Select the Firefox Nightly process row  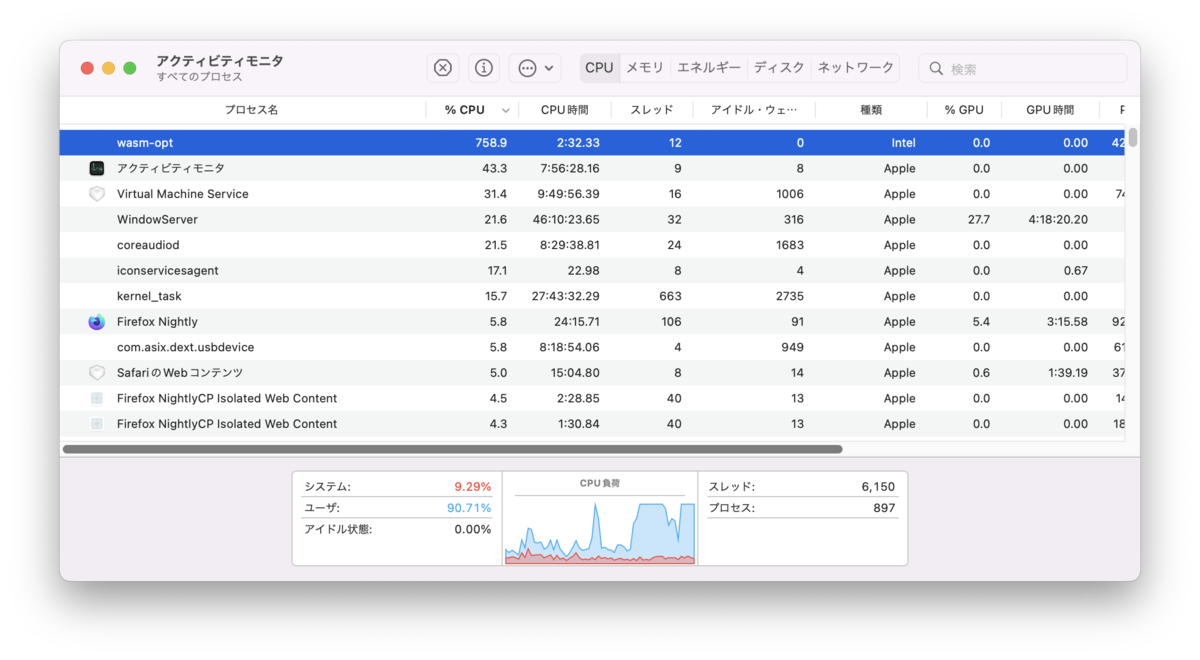(x=592, y=322)
